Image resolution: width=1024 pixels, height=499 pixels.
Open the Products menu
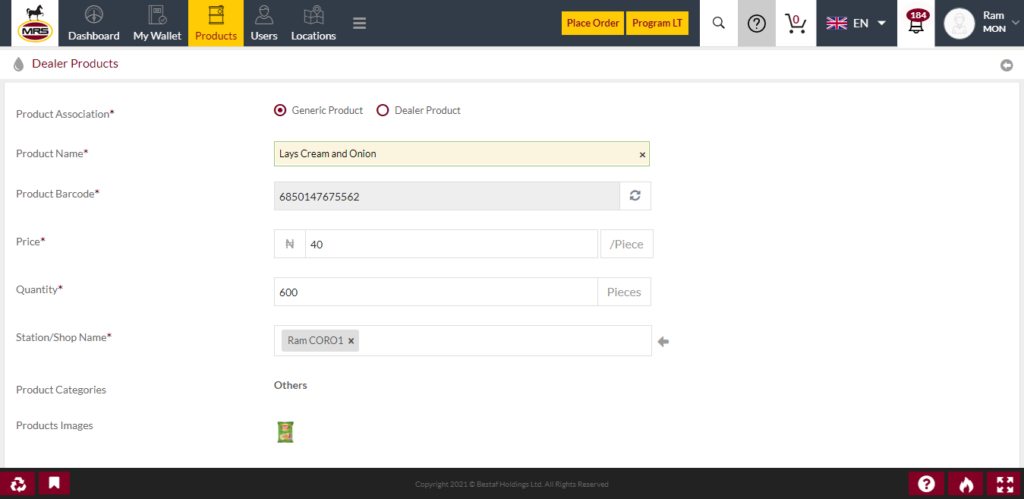tap(216, 23)
